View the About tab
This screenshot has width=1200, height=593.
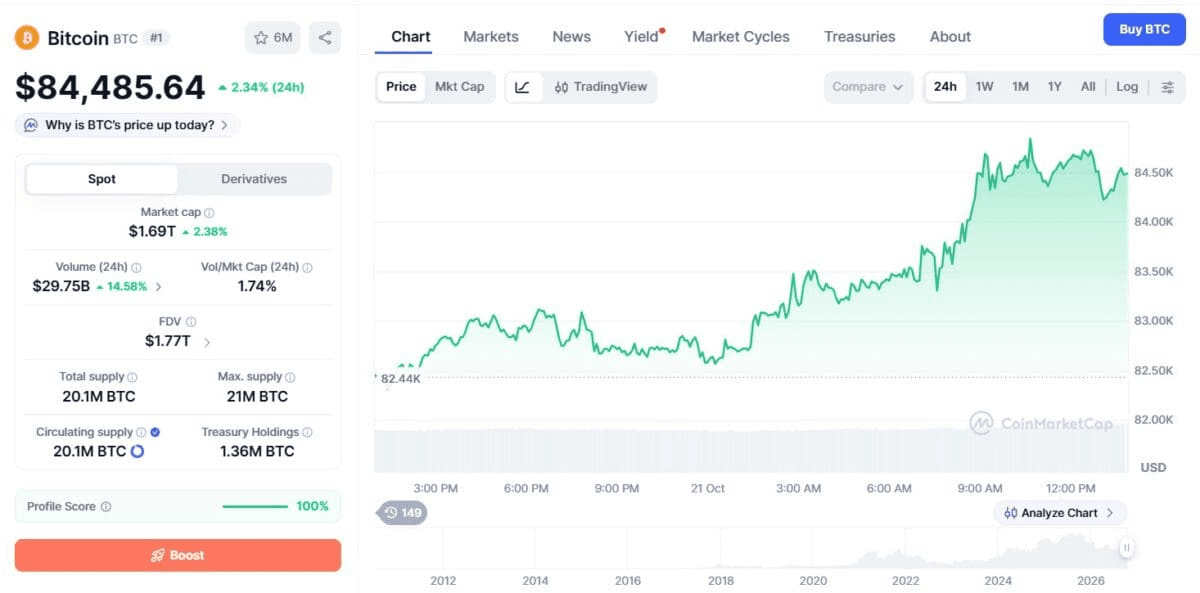(950, 37)
